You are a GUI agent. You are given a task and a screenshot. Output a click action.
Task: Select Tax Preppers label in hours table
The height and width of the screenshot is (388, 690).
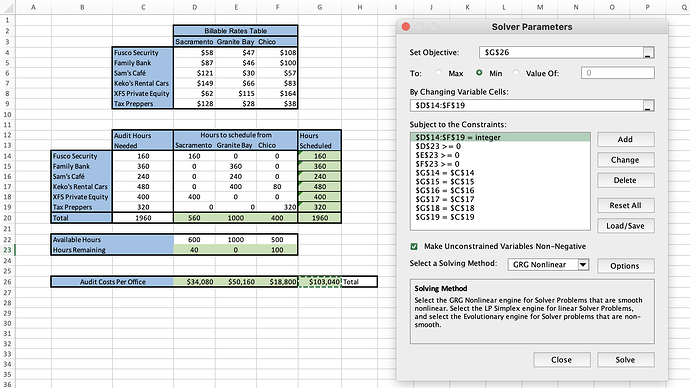pyautogui.click(x=82, y=207)
